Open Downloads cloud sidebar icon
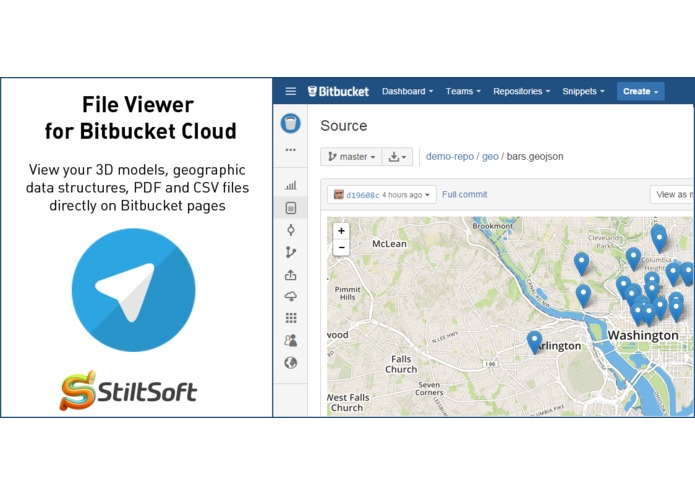Screen dimensions: 695x494 point(291,296)
